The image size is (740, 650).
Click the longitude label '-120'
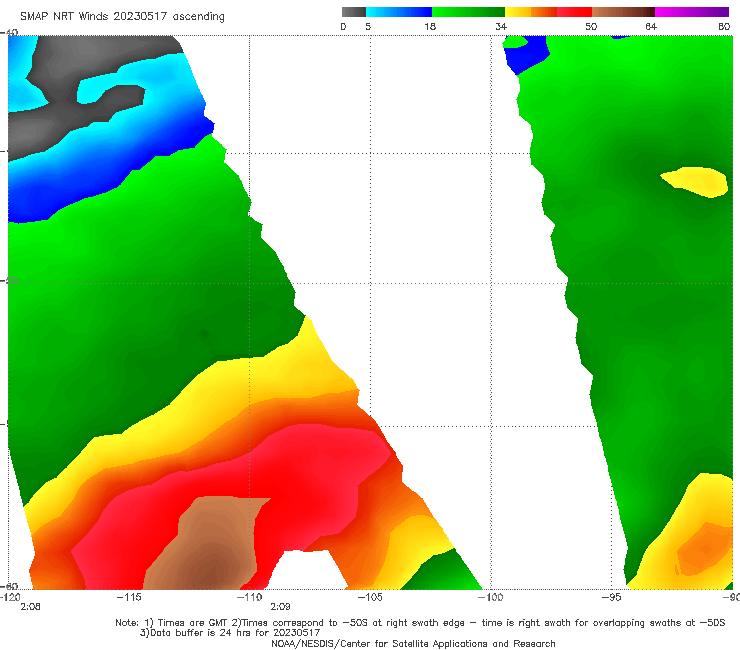[x=10, y=597]
